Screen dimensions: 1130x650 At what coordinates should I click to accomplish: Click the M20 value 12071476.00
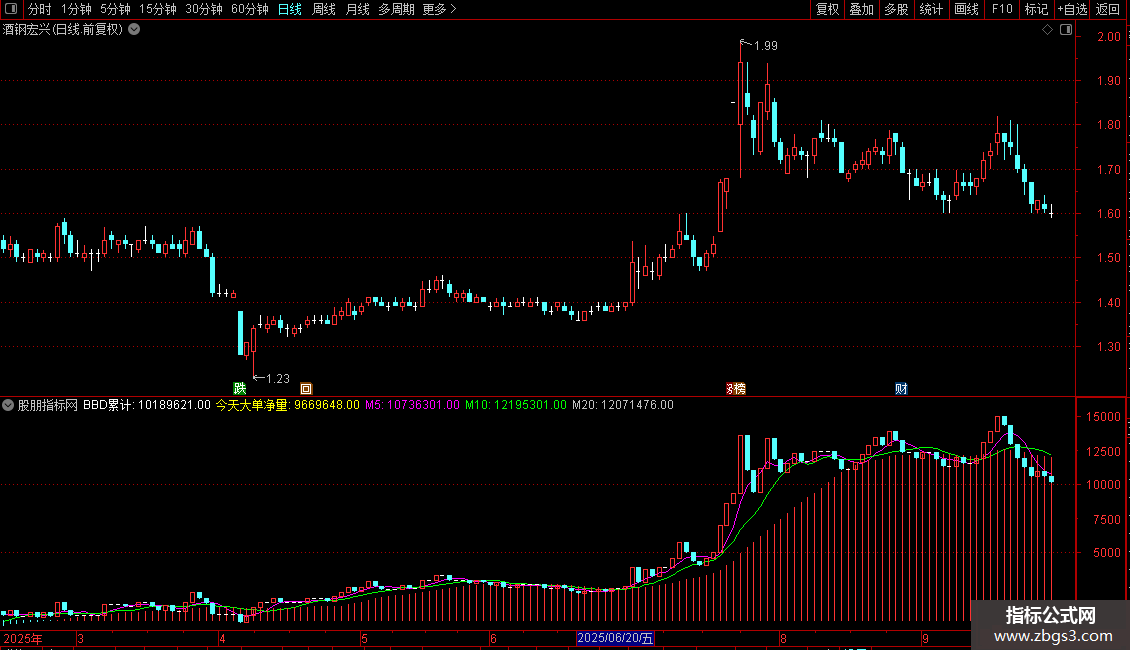tap(637, 405)
